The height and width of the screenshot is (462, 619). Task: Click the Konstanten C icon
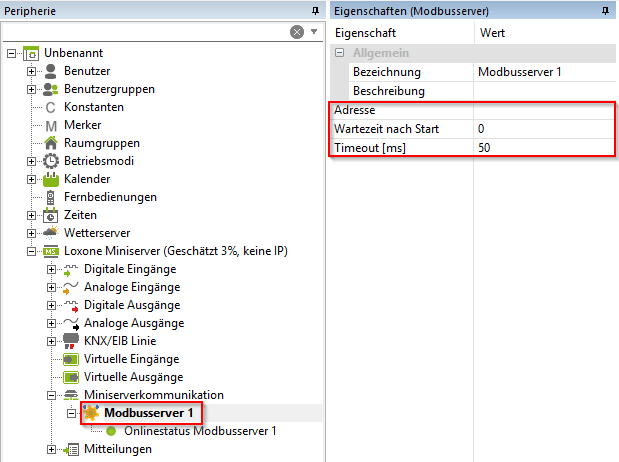pyautogui.click(x=51, y=107)
